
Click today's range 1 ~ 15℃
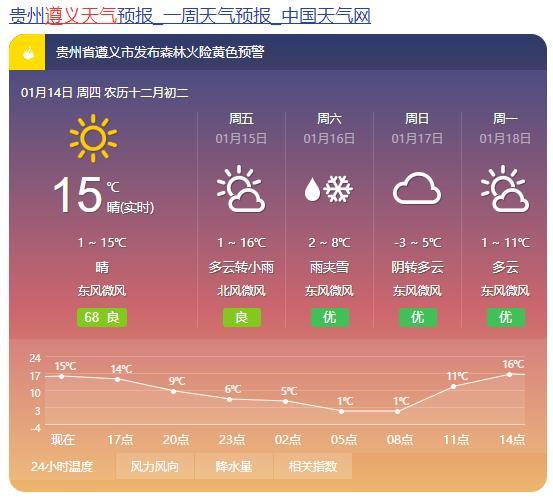[102, 243]
